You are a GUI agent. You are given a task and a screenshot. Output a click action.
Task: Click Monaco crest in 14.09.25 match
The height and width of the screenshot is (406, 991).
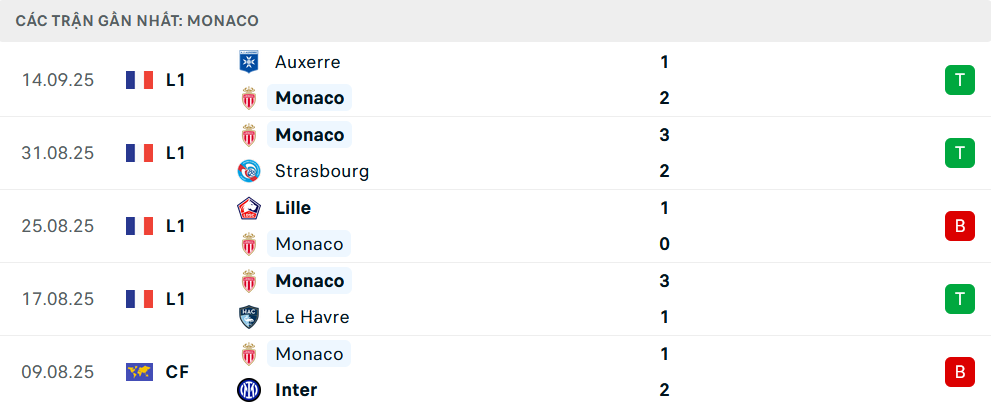click(247, 98)
